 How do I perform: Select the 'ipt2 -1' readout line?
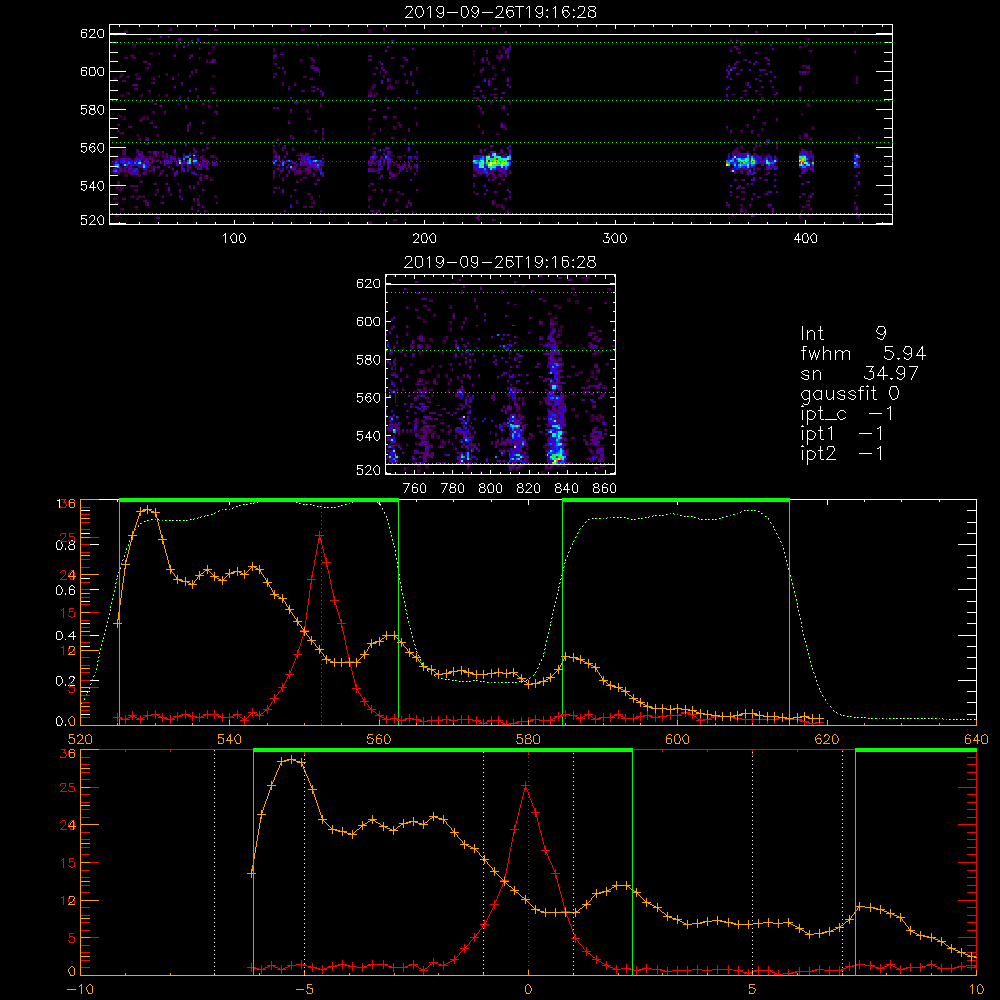(842, 453)
